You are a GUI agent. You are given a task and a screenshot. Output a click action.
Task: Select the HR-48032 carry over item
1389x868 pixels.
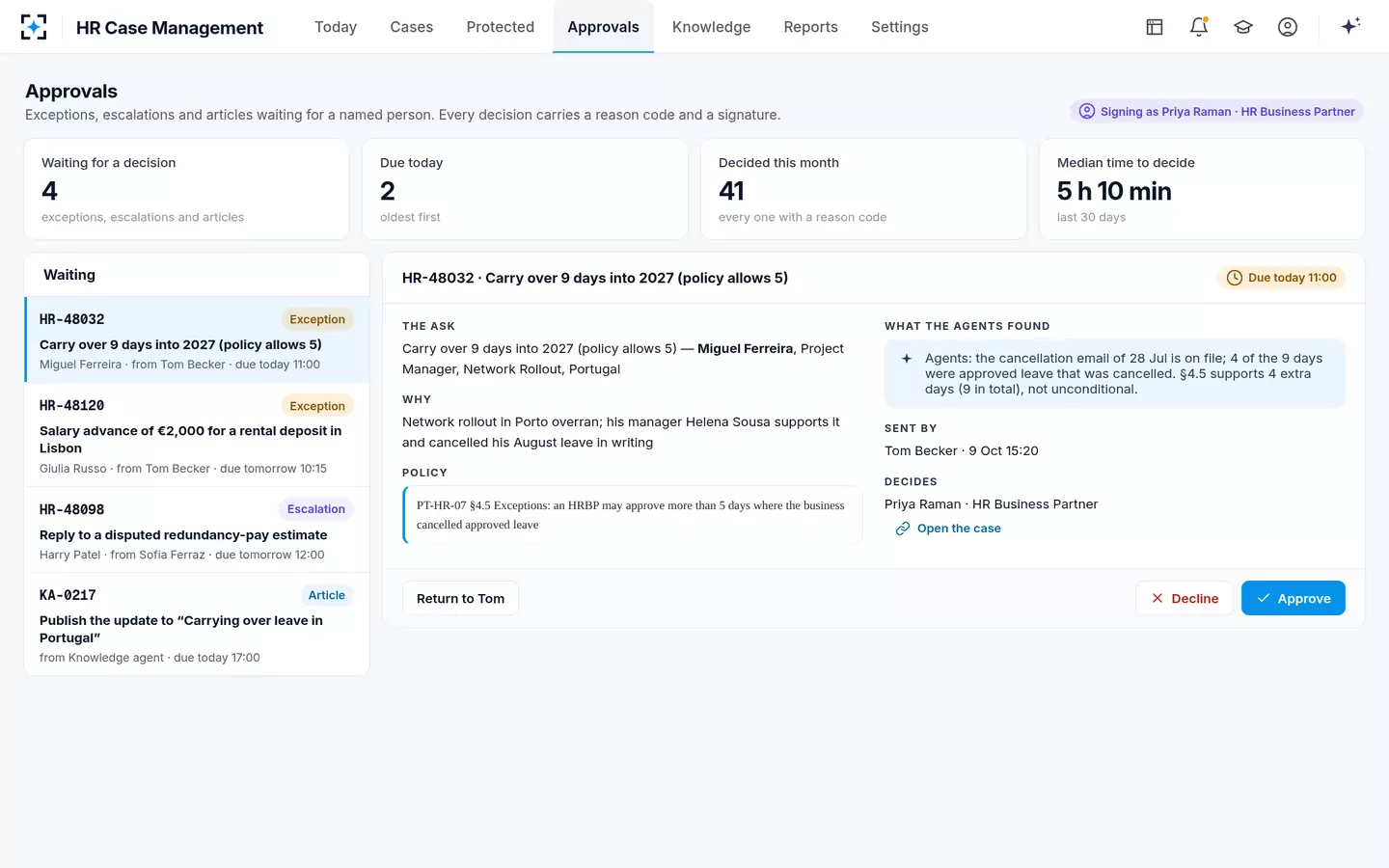[x=197, y=339]
